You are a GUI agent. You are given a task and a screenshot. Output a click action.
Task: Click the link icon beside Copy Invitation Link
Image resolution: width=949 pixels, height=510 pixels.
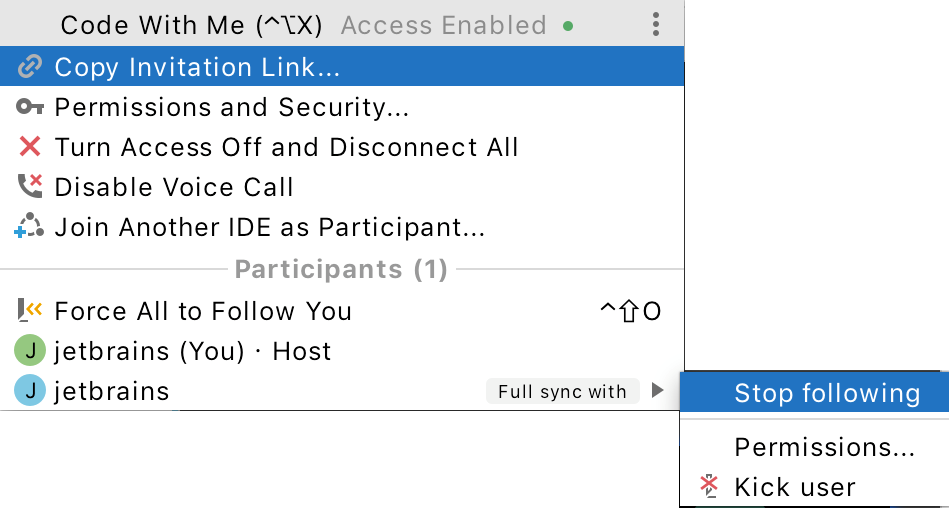coord(30,67)
